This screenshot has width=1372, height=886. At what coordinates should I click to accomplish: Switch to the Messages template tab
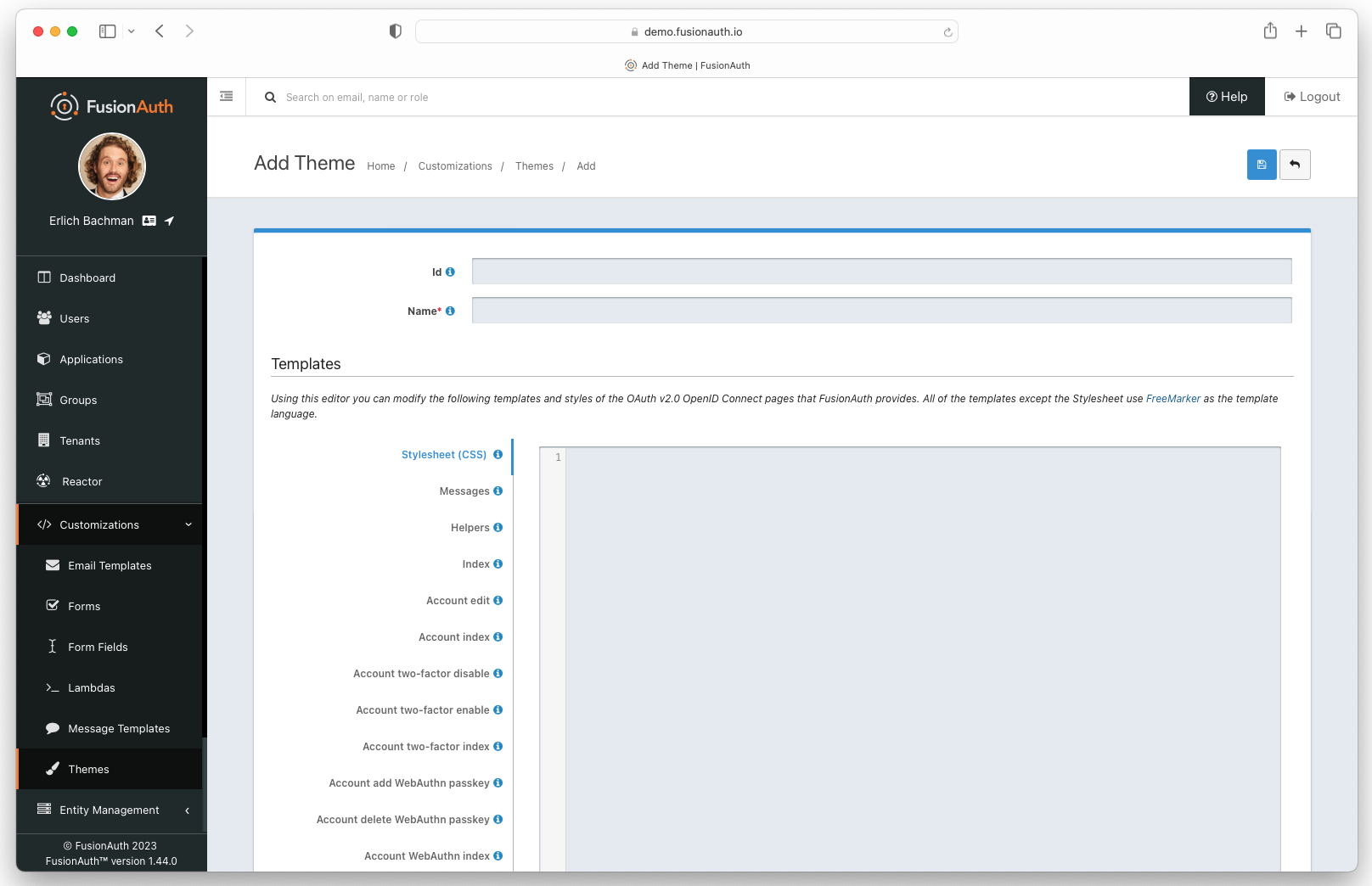465,491
